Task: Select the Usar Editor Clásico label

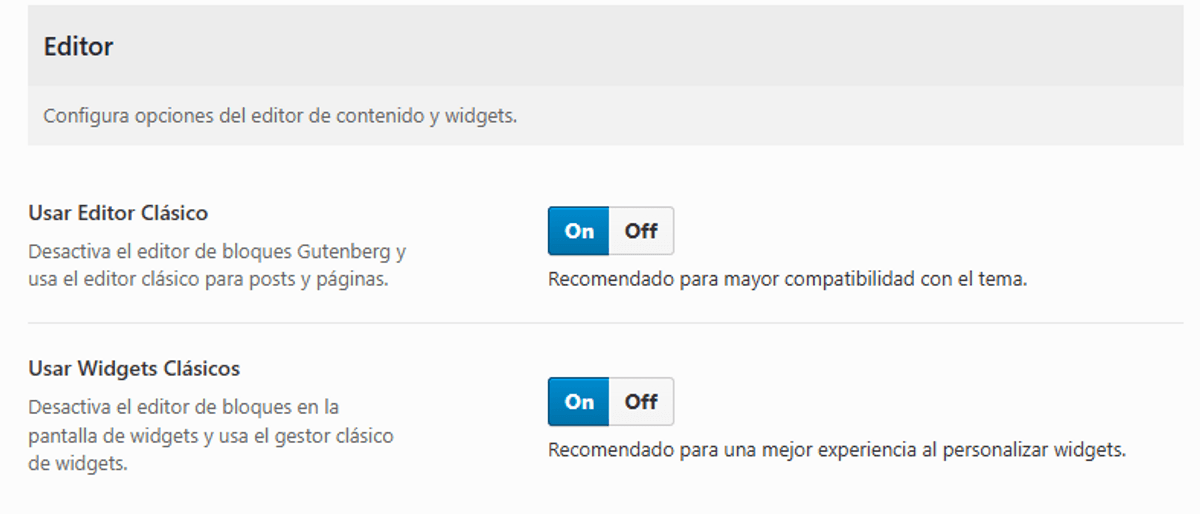Action: [118, 213]
